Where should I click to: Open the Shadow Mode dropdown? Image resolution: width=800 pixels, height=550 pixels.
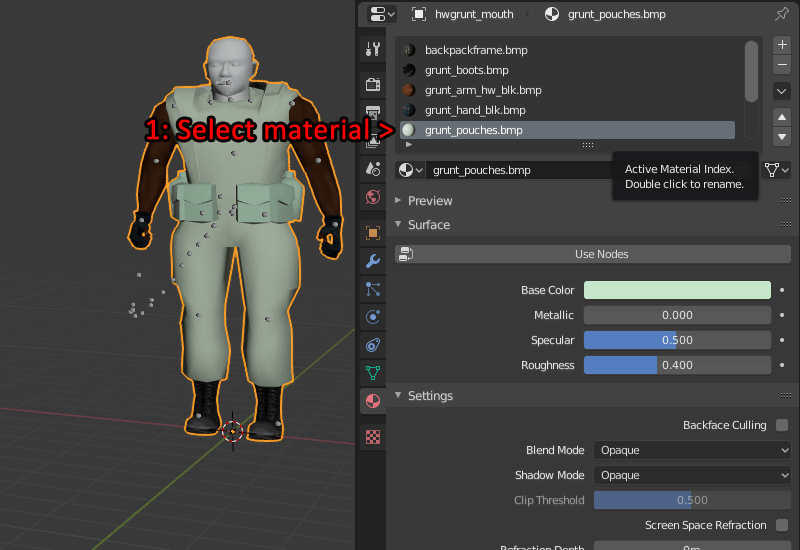(692, 475)
